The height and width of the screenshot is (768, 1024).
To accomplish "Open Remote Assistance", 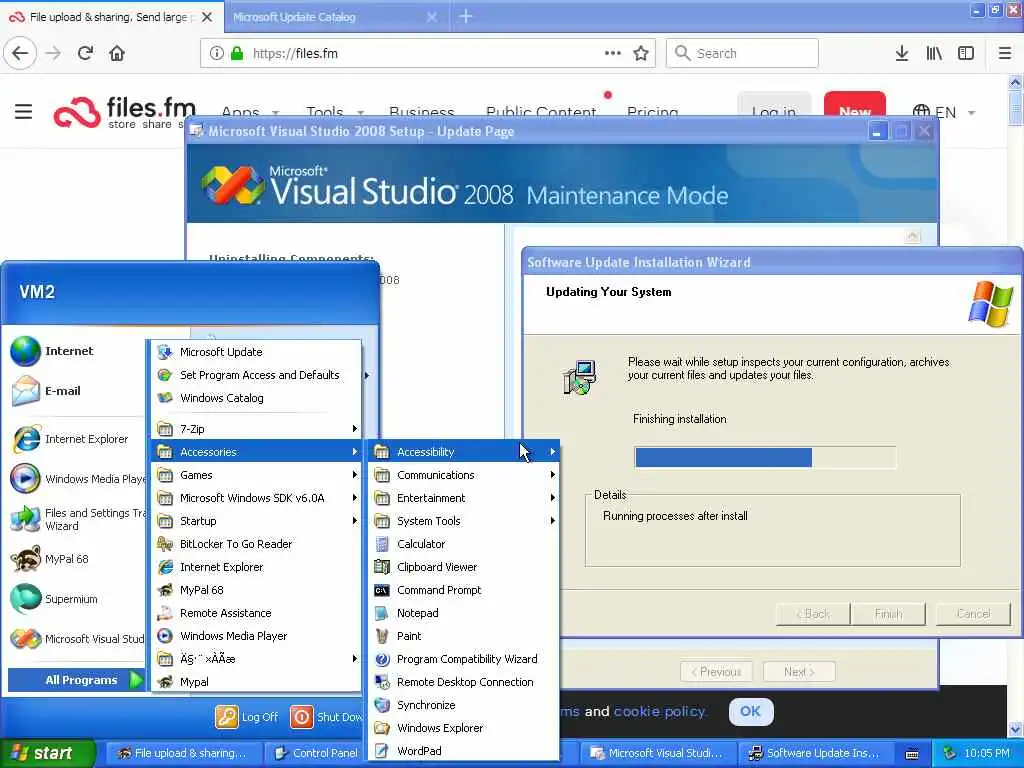I will pyautogui.click(x=256, y=613).
